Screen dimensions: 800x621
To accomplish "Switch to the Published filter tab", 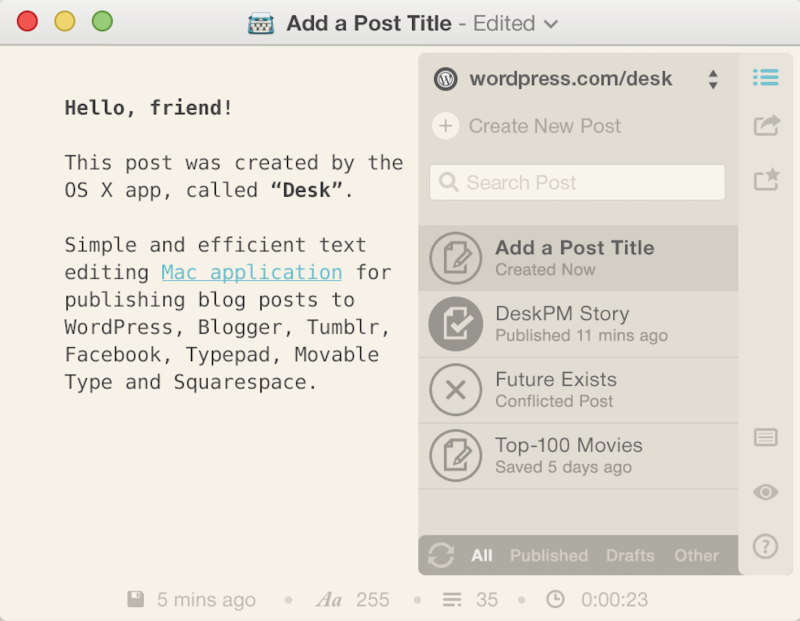I will point(549,555).
